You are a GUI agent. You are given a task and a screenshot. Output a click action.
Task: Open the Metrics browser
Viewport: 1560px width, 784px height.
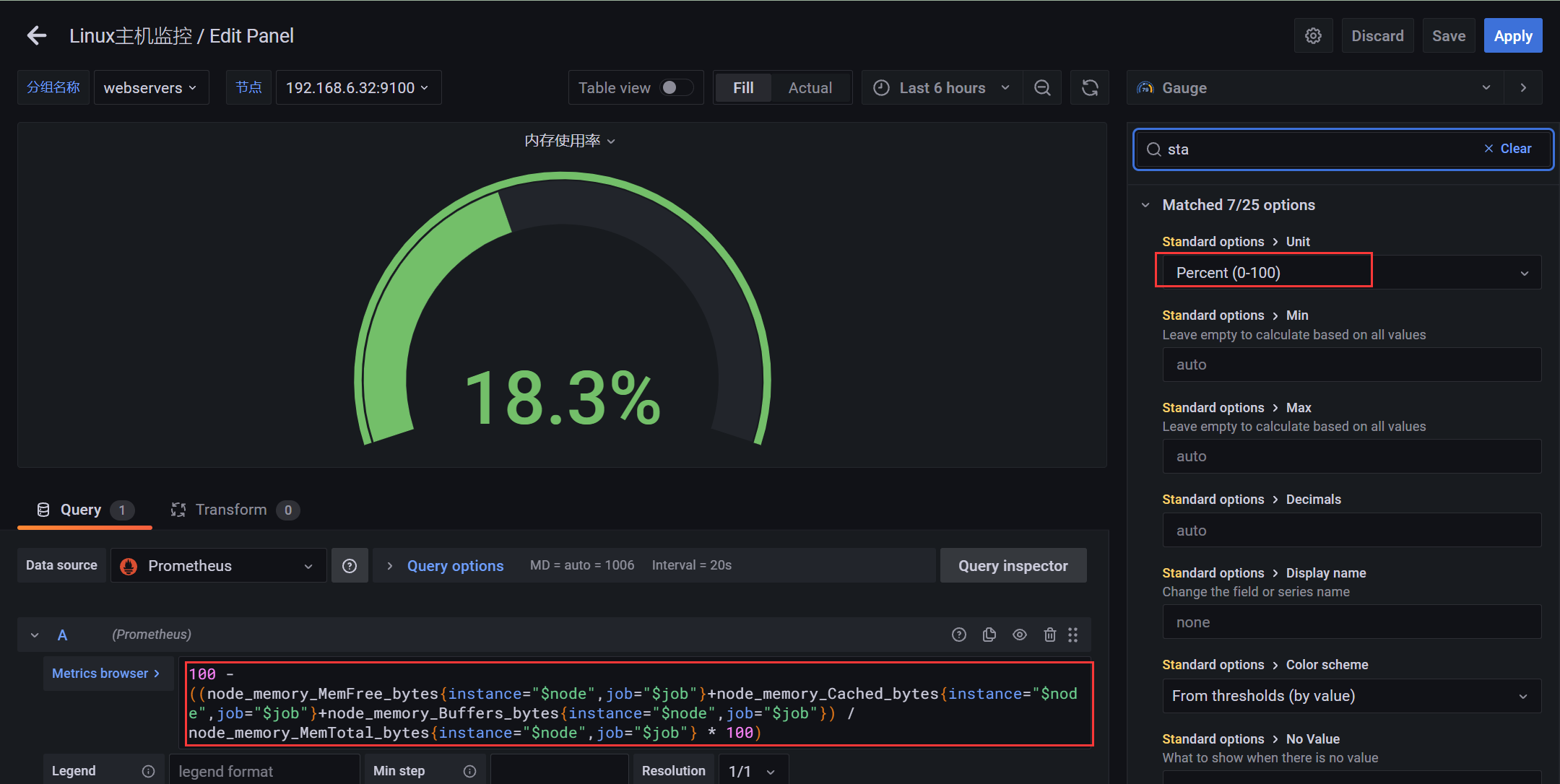point(107,674)
